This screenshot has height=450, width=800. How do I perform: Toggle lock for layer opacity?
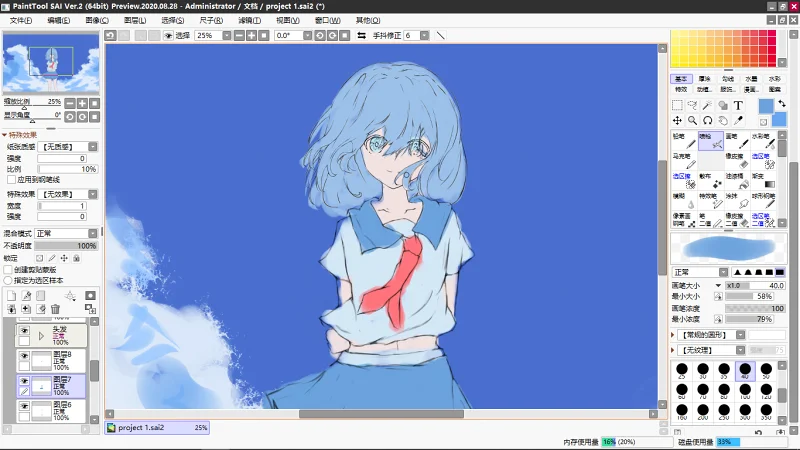click(40, 258)
